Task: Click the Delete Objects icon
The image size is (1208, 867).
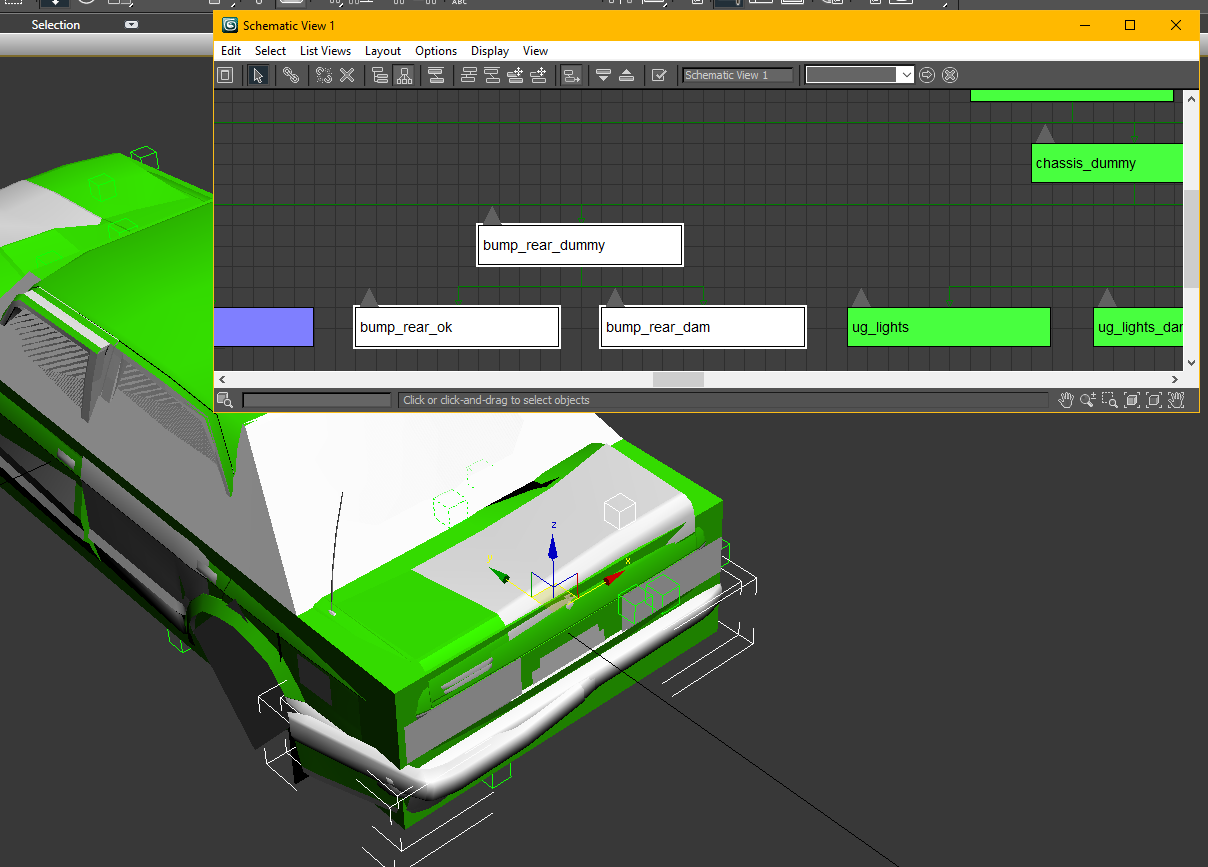Action: [347, 74]
